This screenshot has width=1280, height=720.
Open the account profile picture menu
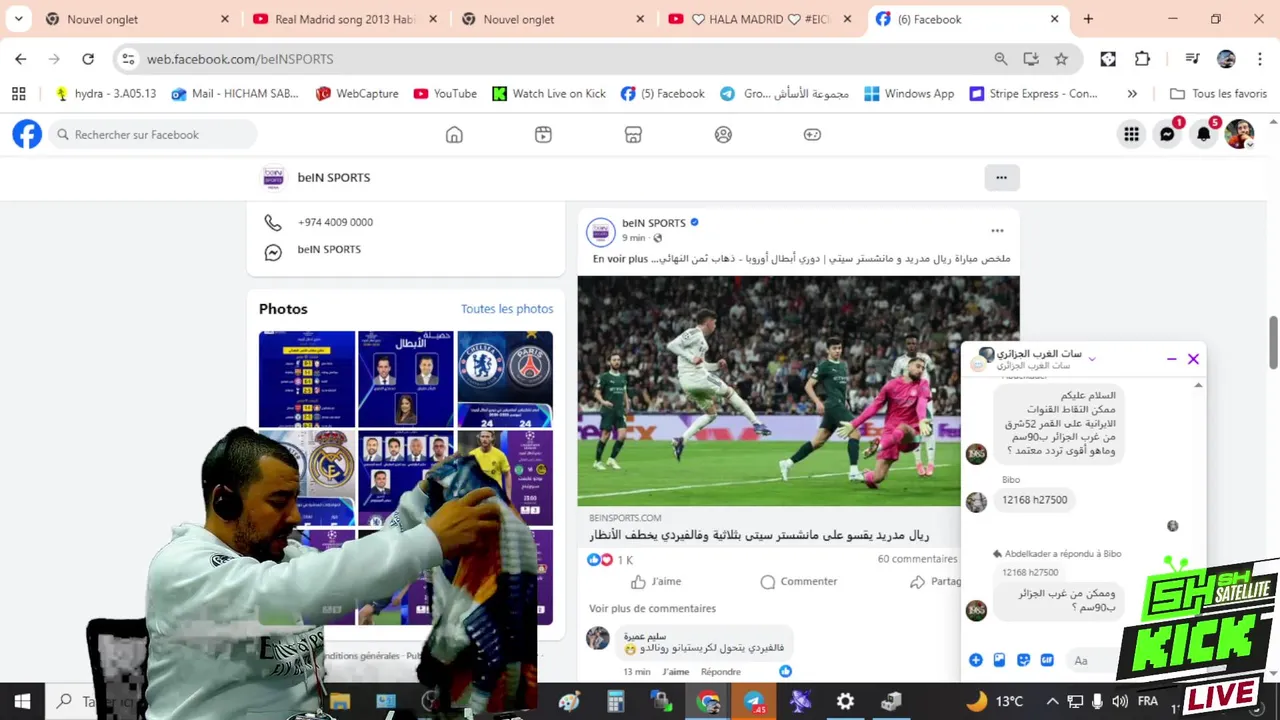coord(1239,134)
